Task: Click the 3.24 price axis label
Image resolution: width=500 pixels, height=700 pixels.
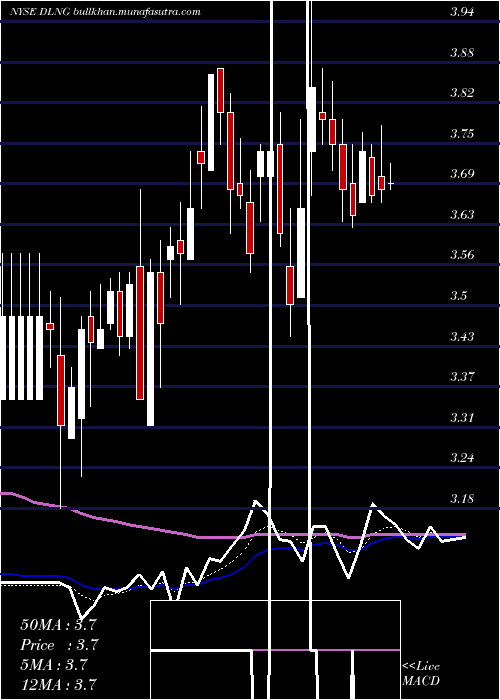Action: (462, 458)
